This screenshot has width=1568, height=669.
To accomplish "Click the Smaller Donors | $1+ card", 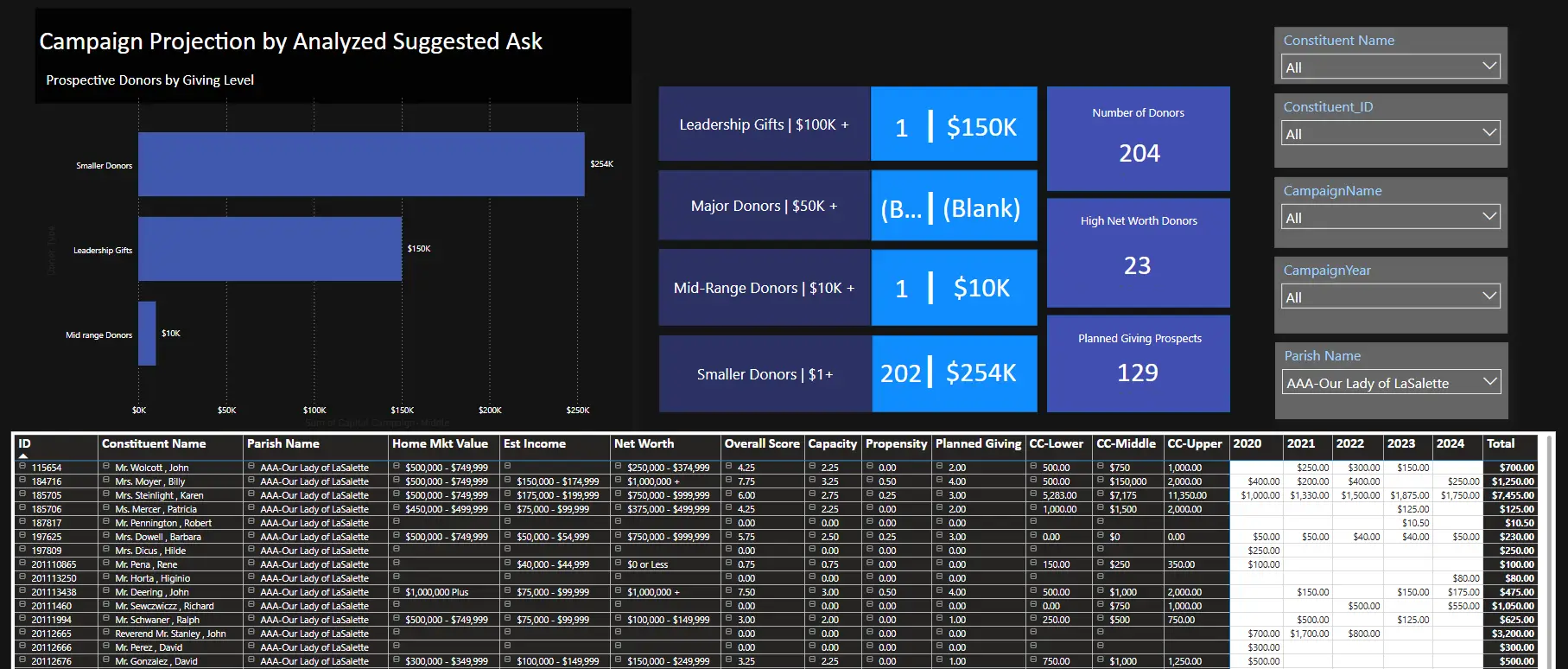I will [765, 374].
